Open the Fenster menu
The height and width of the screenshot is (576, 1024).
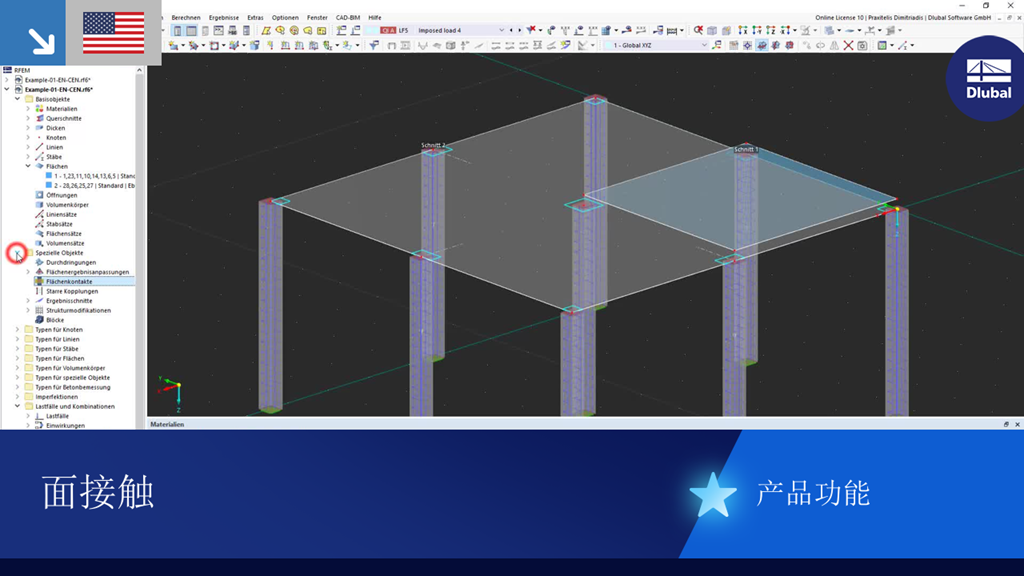[317, 18]
